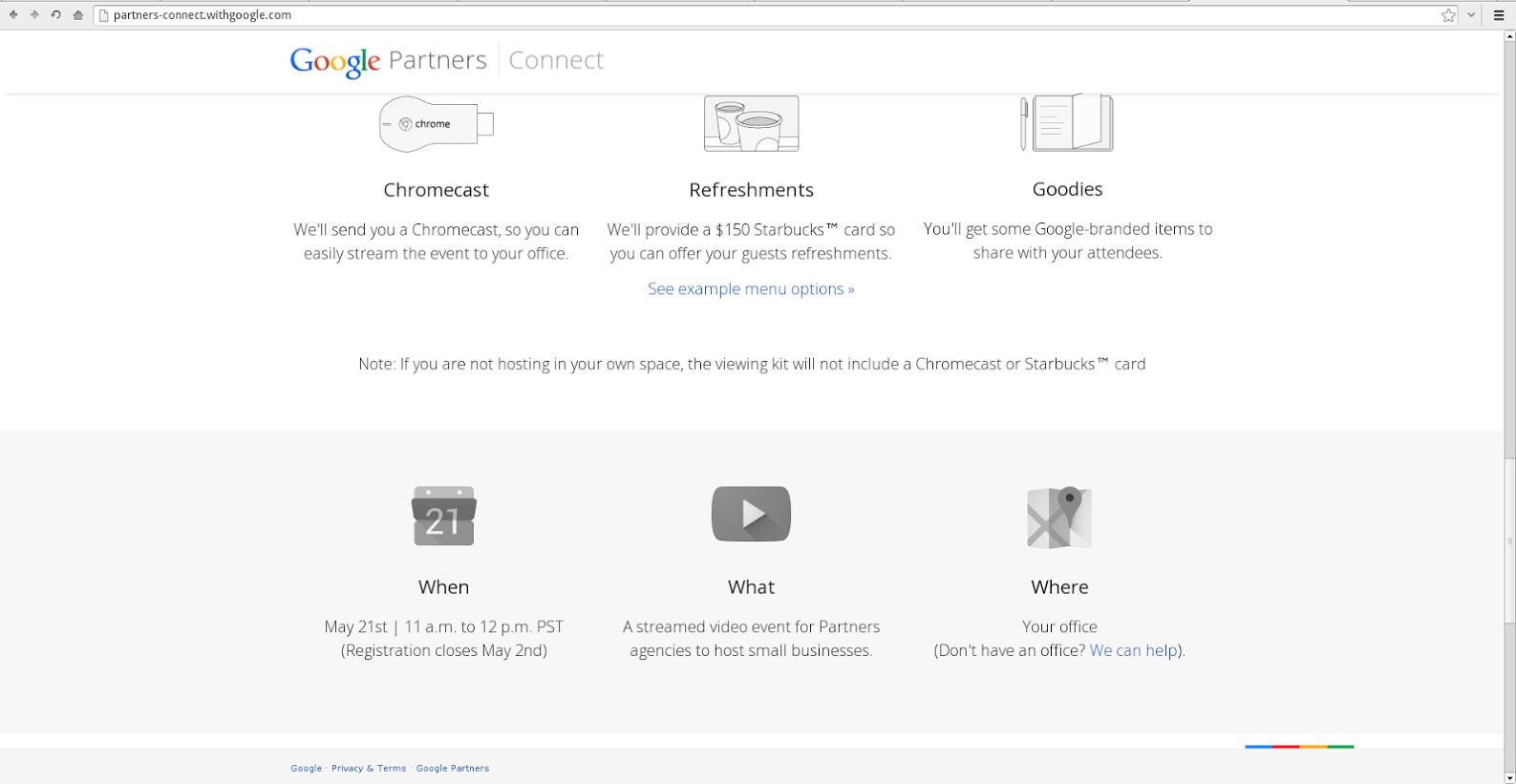
Task: Open the example menu options link
Action: coord(751,288)
